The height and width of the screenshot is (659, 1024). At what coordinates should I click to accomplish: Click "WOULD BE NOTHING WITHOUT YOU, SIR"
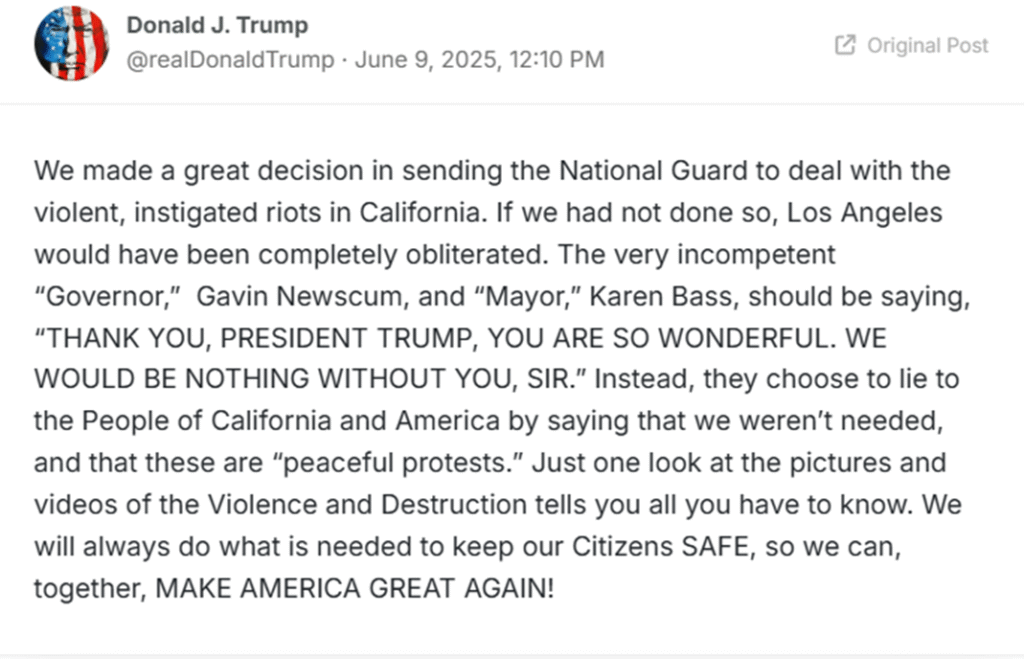(x=310, y=379)
